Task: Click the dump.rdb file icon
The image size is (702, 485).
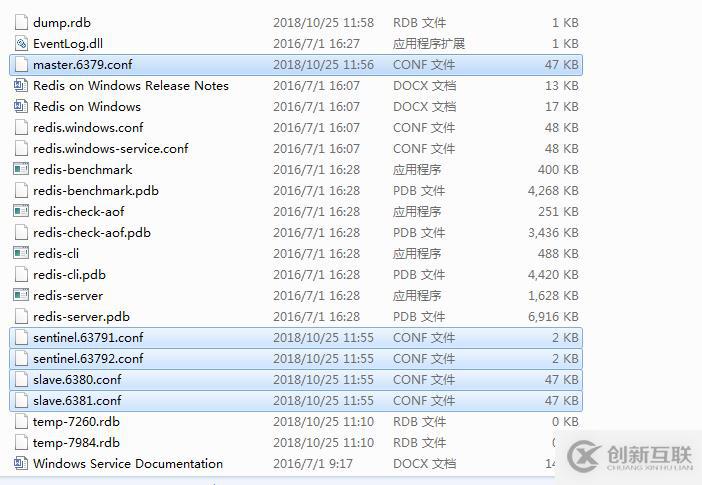Action: 21,22
